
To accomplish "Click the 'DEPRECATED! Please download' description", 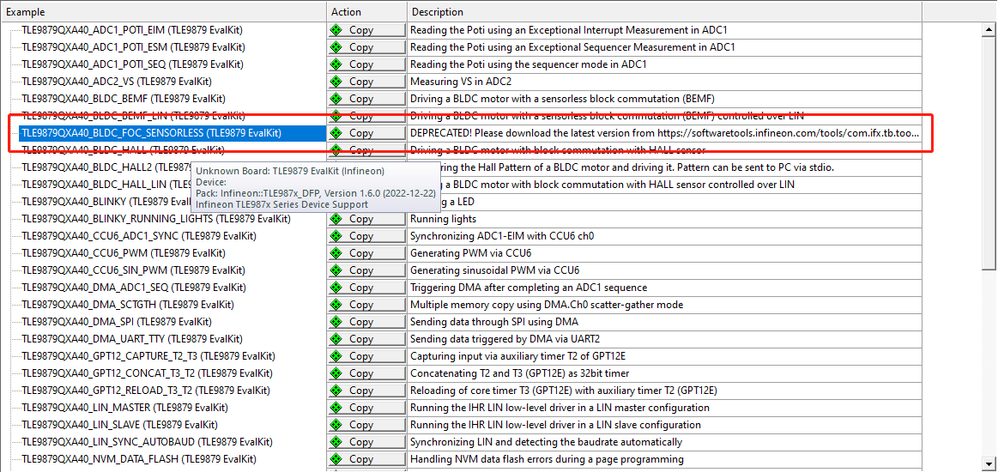I will coord(664,133).
